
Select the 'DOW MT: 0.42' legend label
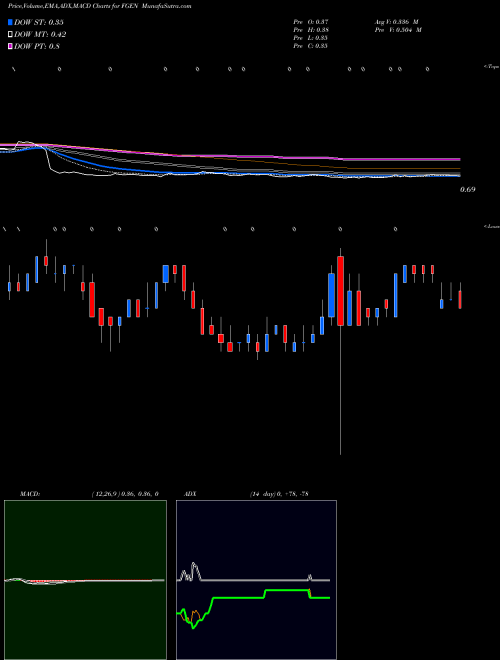point(40,35)
